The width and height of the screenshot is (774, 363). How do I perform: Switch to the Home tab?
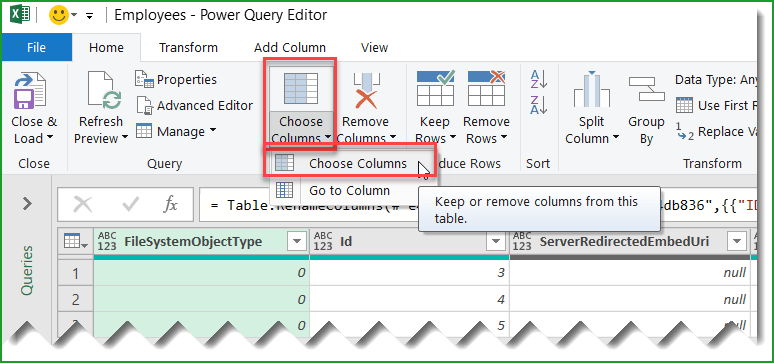[106, 47]
